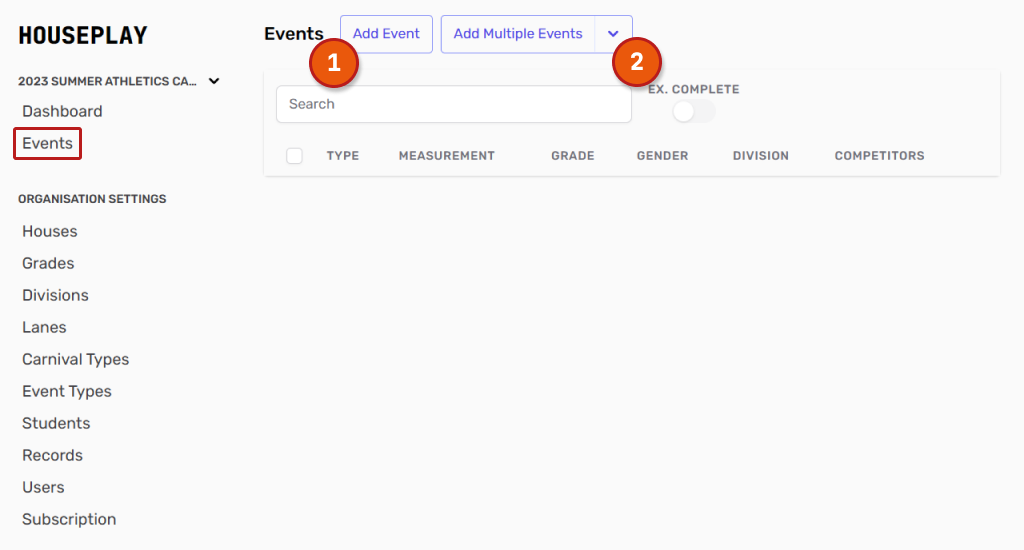Open the Add Multiple Events dropdown arrow

(613, 34)
